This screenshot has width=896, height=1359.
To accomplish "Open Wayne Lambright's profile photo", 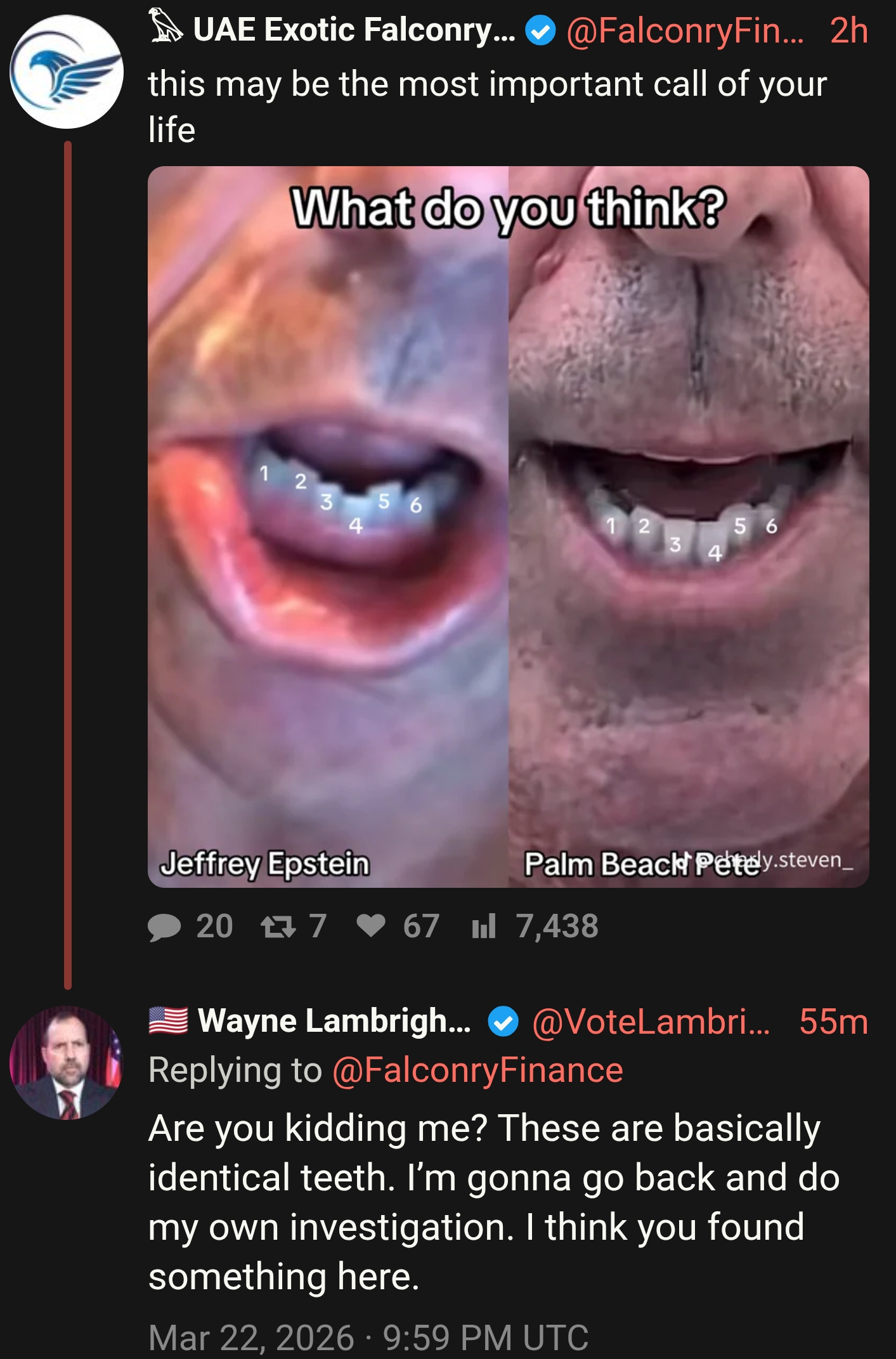I will tap(67, 1063).
